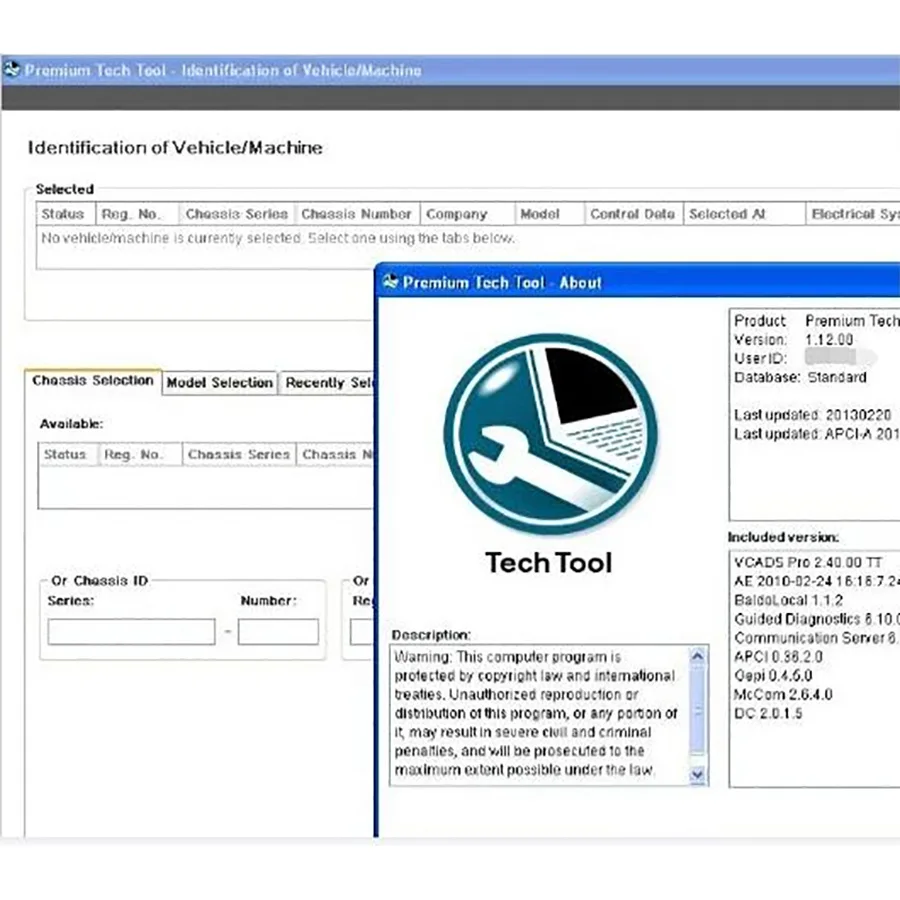Click the Communication Server version entry
900x900 pixels.
pyautogui.click(x=816, y=638)
